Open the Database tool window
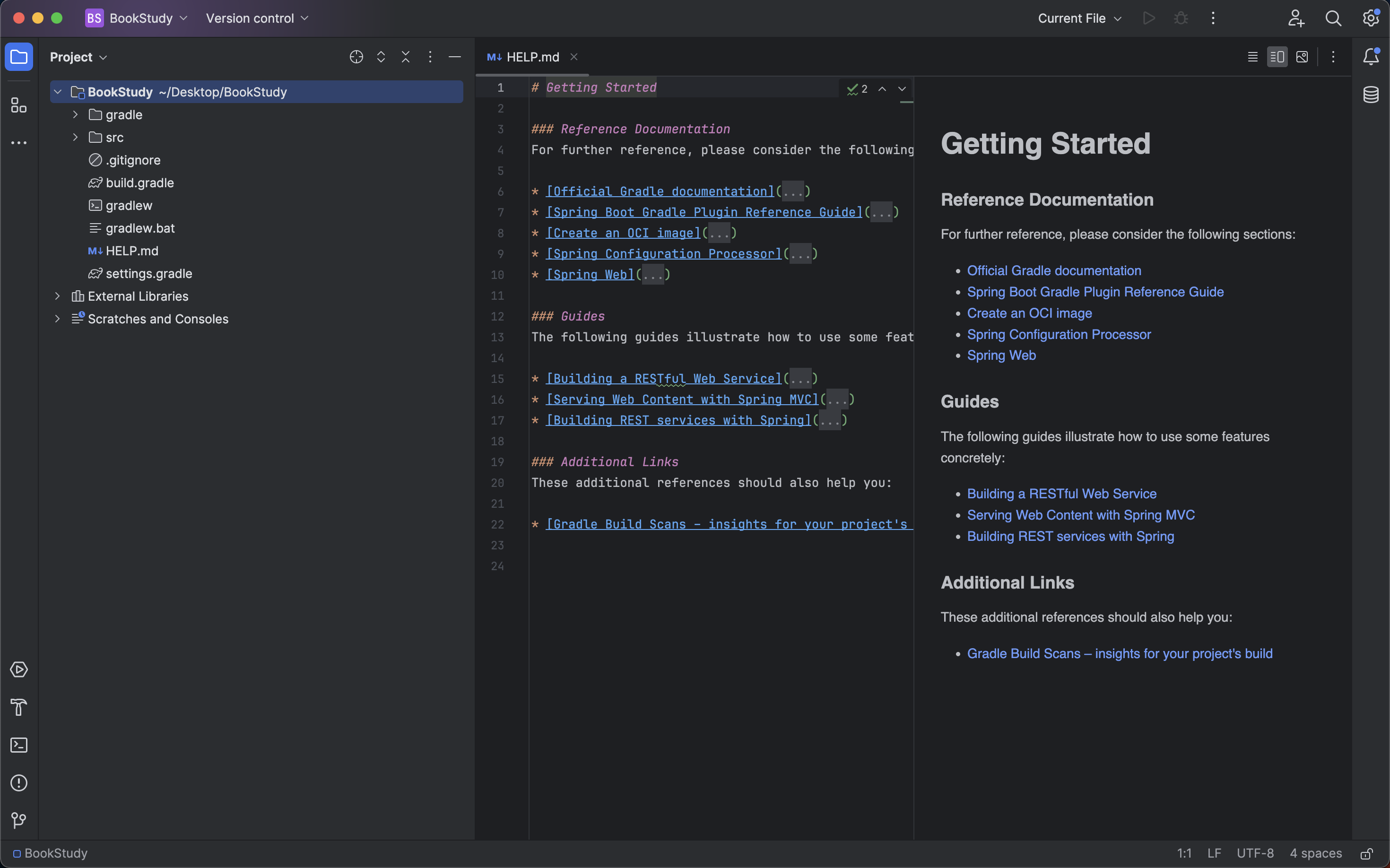1390x868 pixels. (1371, 95)
